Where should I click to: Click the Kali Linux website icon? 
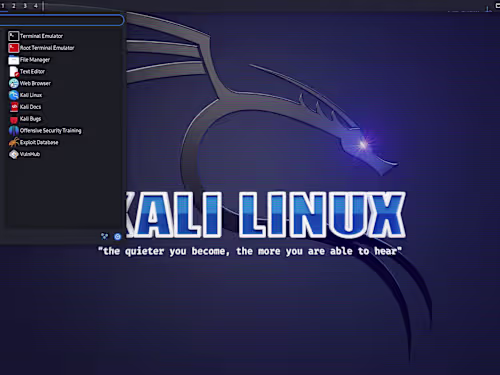14,95
